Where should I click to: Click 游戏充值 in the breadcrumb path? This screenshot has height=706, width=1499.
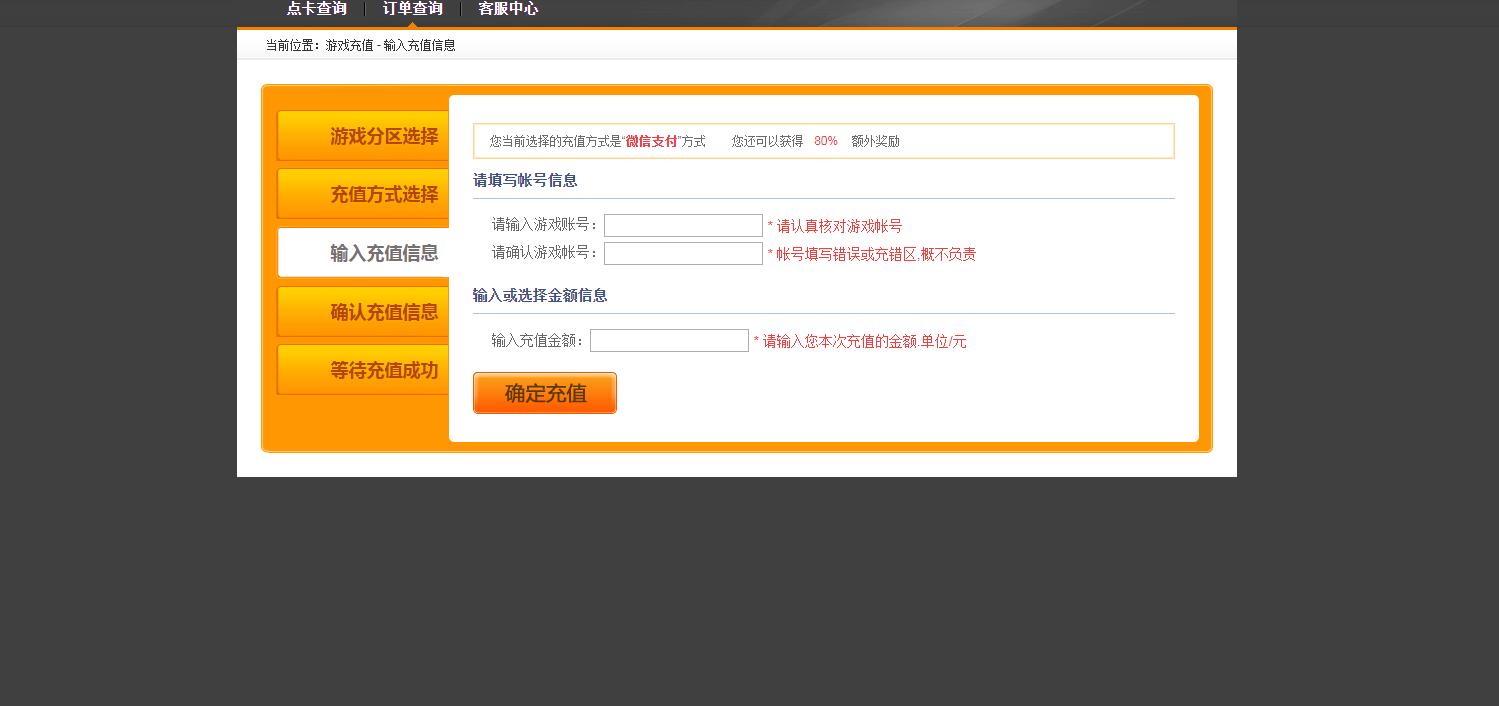pos(349,46)
